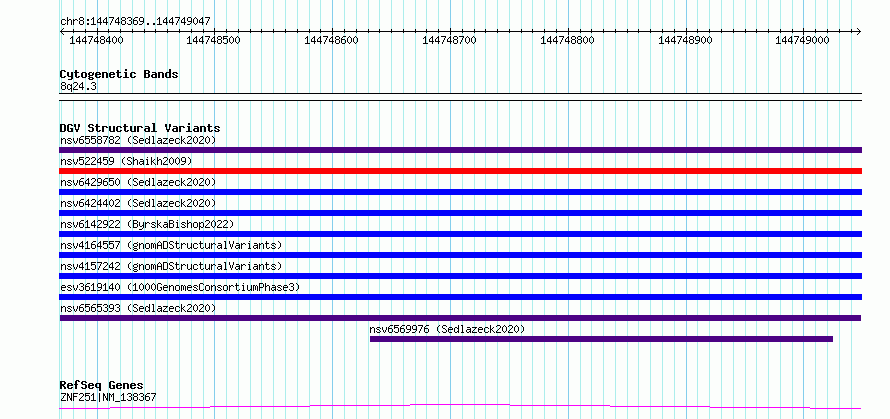Screen dimensions: 890x419
Task: Open the nsv6429650 (Sedlazeck2020) label
Action: tap(138, 182)
